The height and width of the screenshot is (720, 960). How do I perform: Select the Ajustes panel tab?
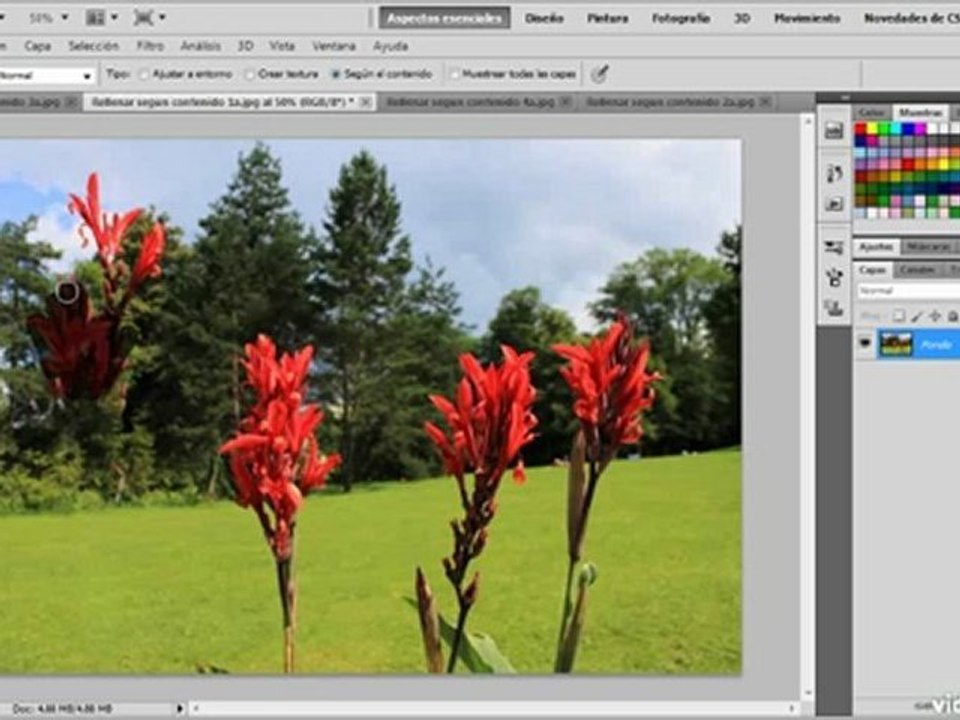tap(876, 247)
